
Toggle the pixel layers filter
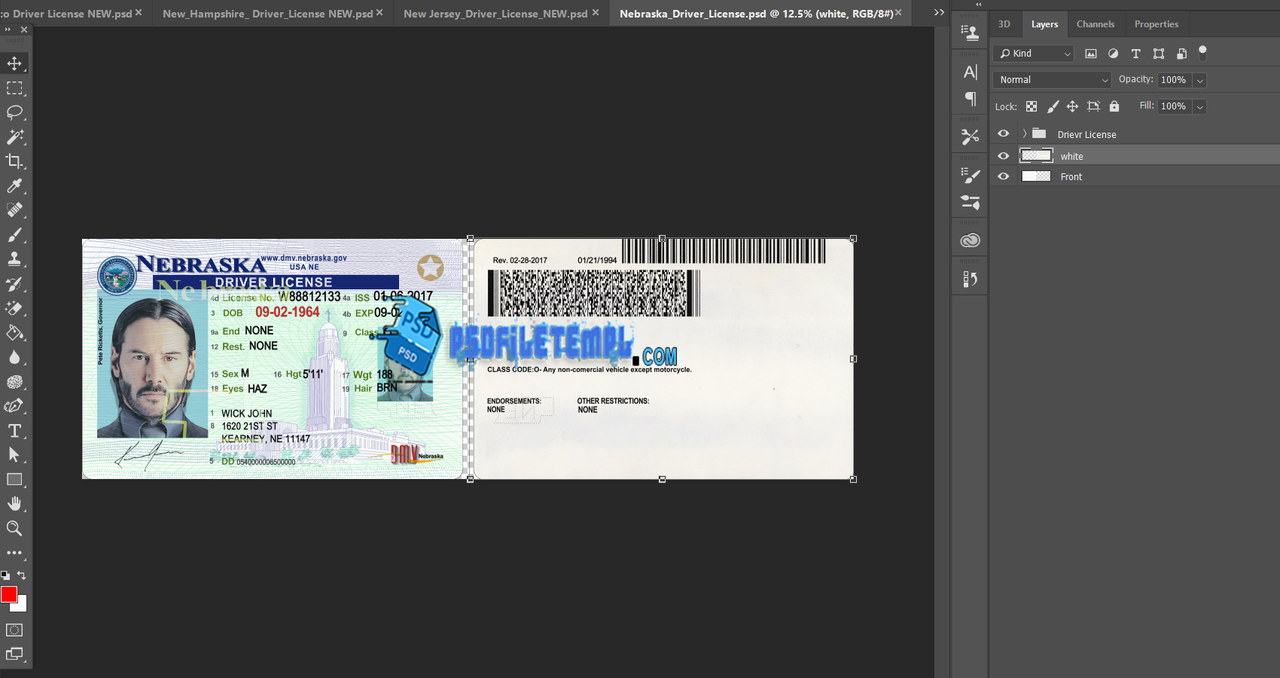tap(1091, 54)
